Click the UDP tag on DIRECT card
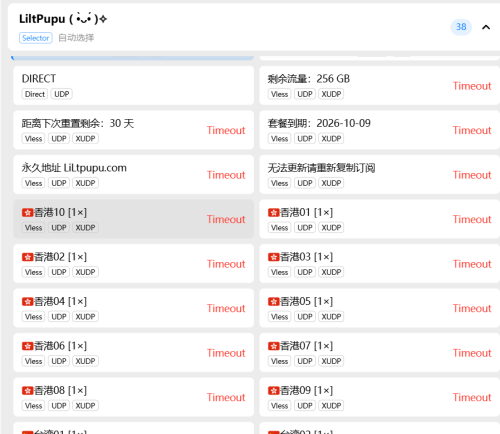Viewport: 500px width, 434px height. (62, 94)
